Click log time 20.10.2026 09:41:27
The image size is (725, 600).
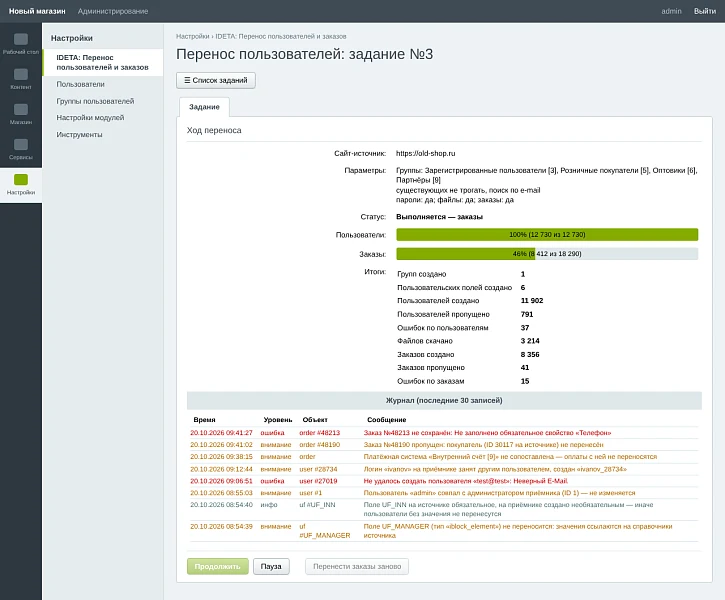tap(221, 433)
